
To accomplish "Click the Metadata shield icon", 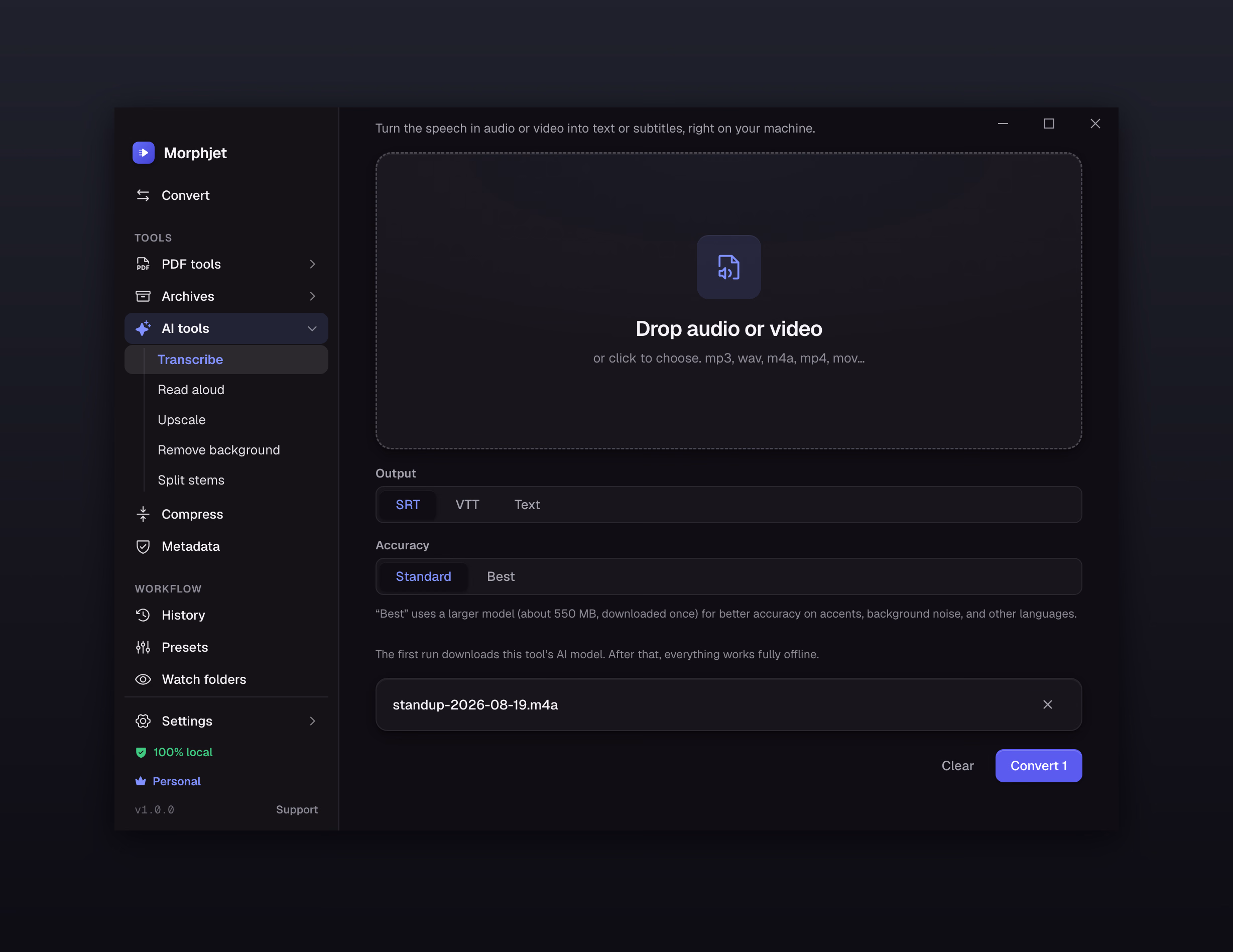I will point(143,546).
